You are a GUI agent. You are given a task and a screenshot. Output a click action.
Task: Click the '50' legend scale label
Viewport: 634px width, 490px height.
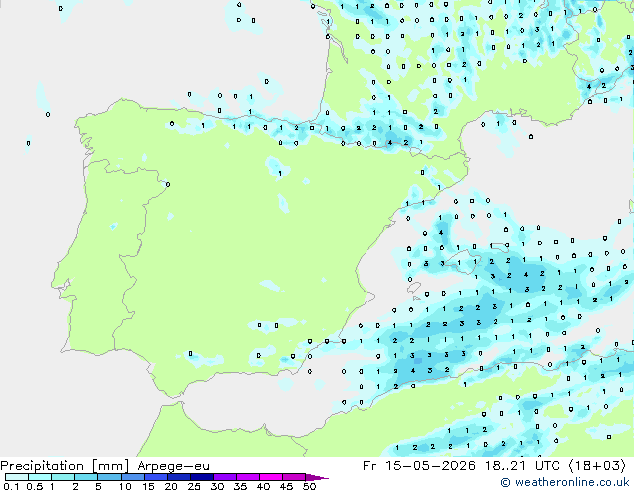pos(309,486)
